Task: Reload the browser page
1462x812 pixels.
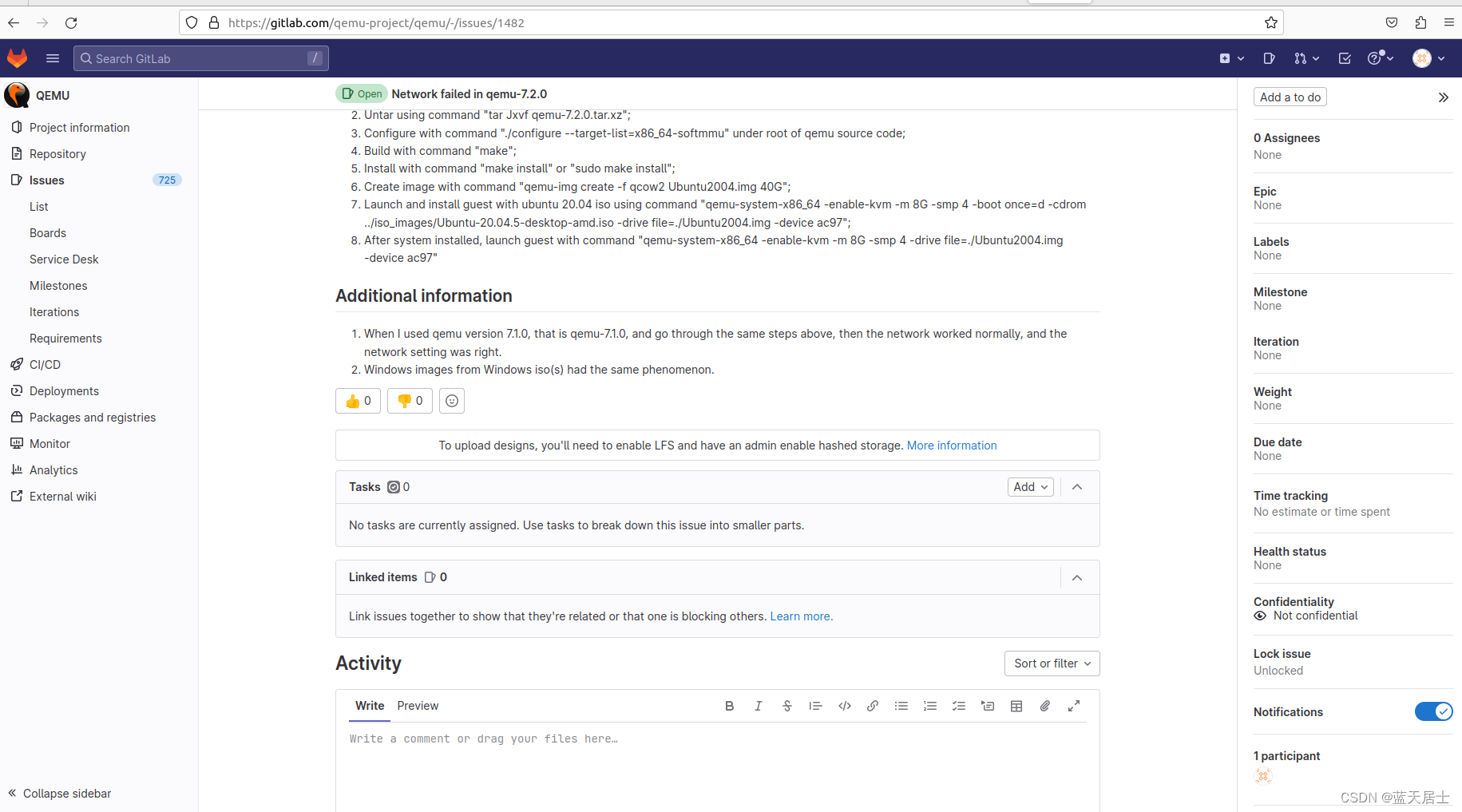Action: pos(71,22)
